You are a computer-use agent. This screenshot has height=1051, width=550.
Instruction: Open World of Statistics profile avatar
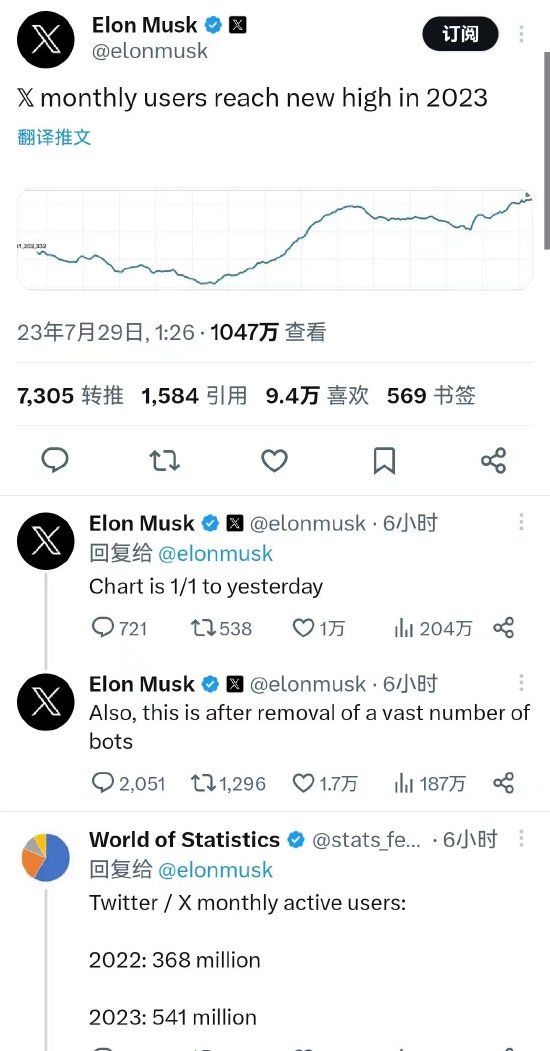pos(46,857)
